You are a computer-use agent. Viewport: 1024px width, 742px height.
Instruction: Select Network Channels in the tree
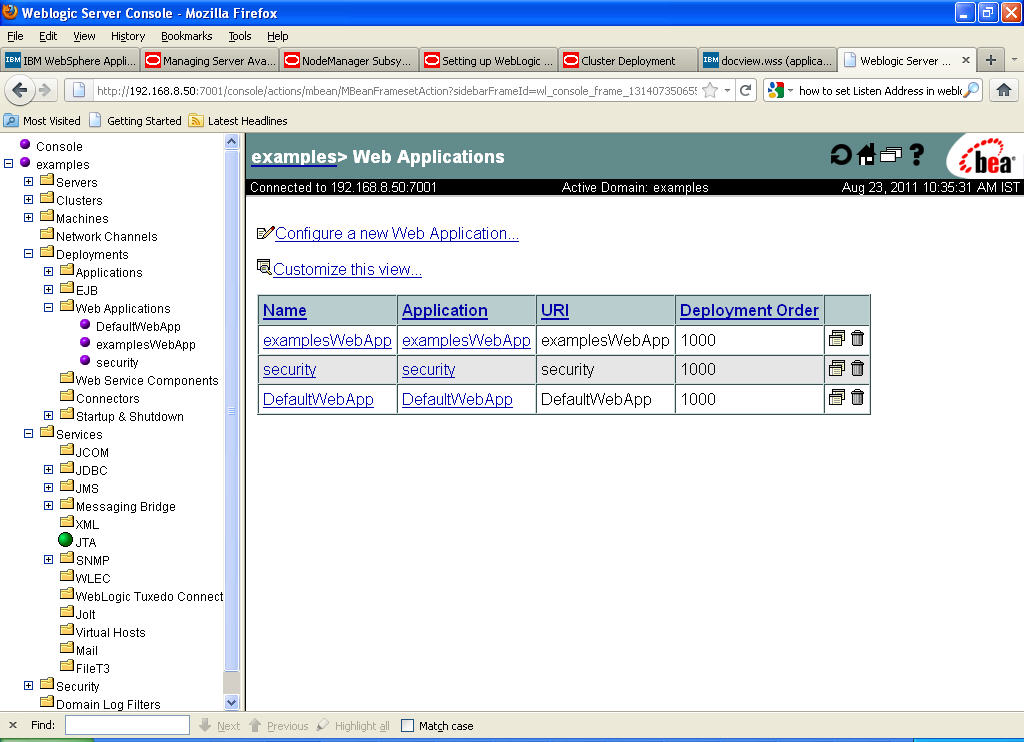106,236
